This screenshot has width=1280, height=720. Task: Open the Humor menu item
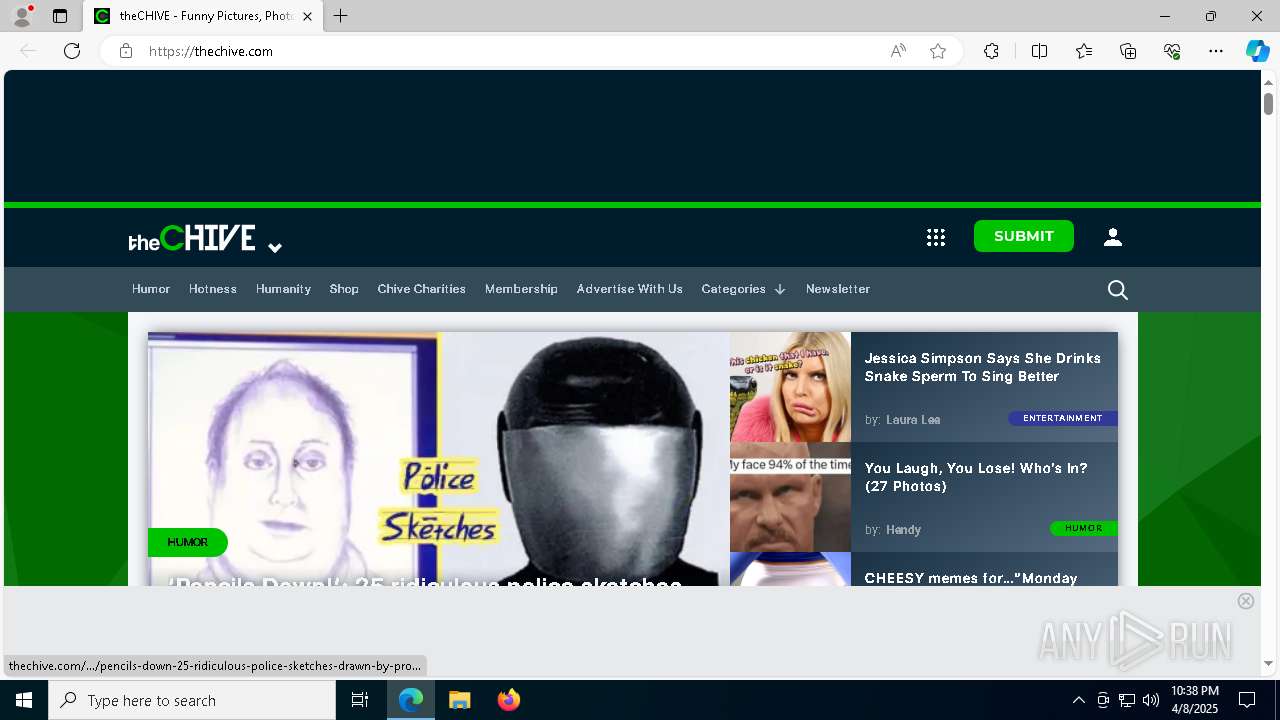[x=151, y=289]
